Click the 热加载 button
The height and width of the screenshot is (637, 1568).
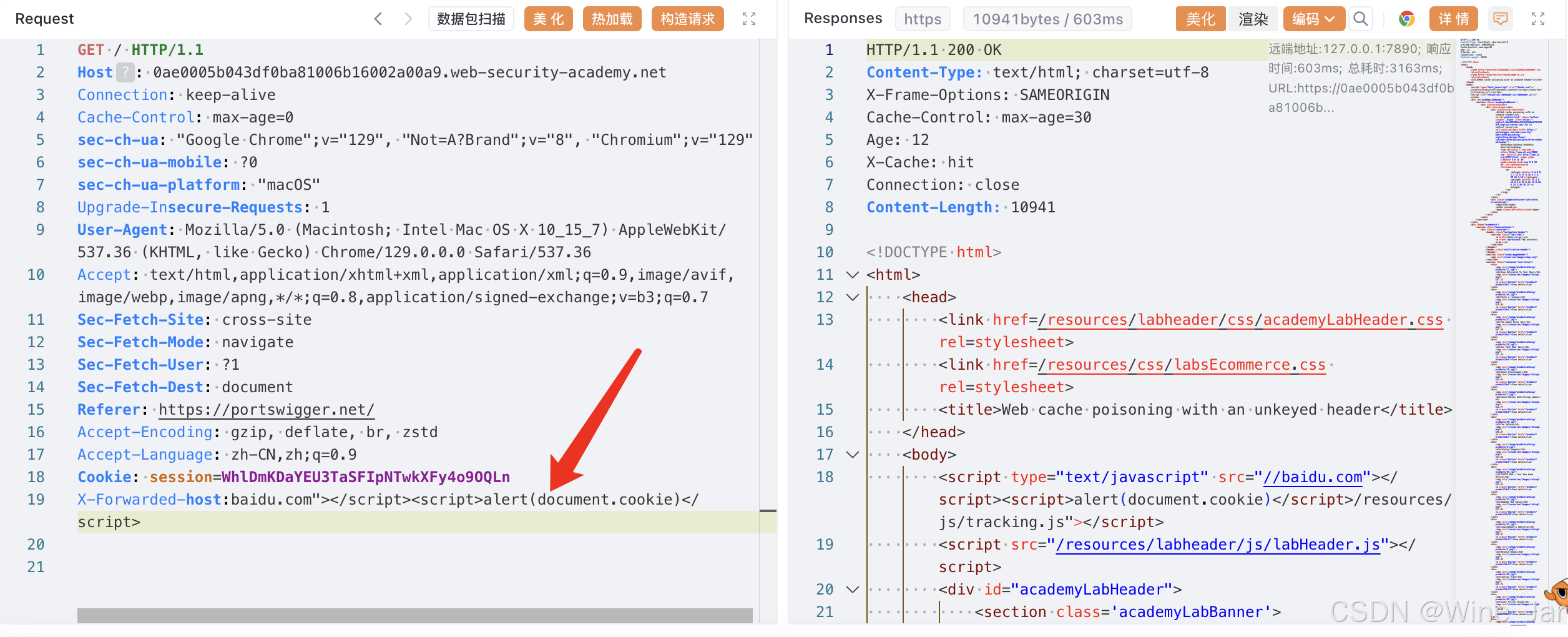pos(612,19)
